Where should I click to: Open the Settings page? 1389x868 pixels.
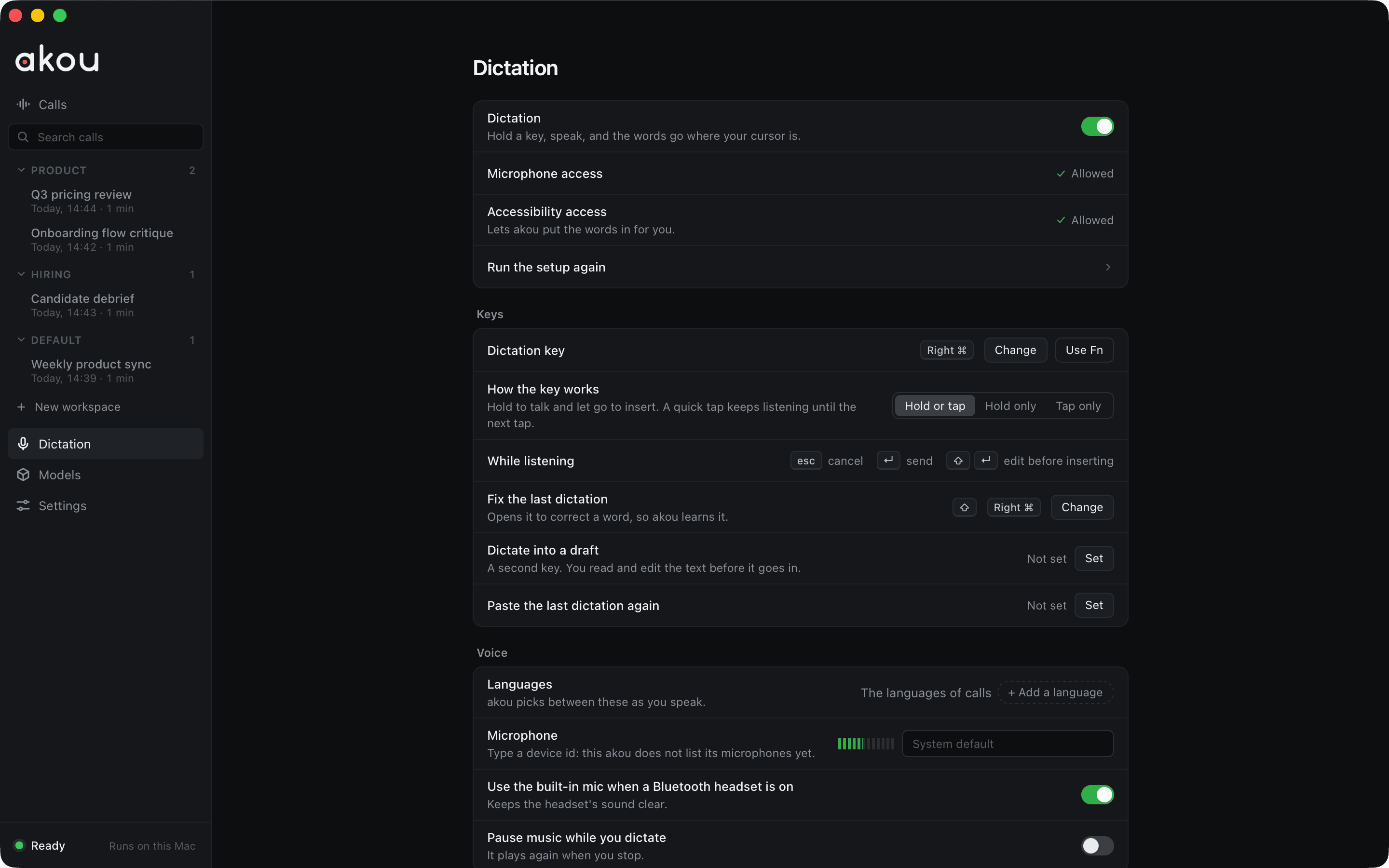pos(106,506)
